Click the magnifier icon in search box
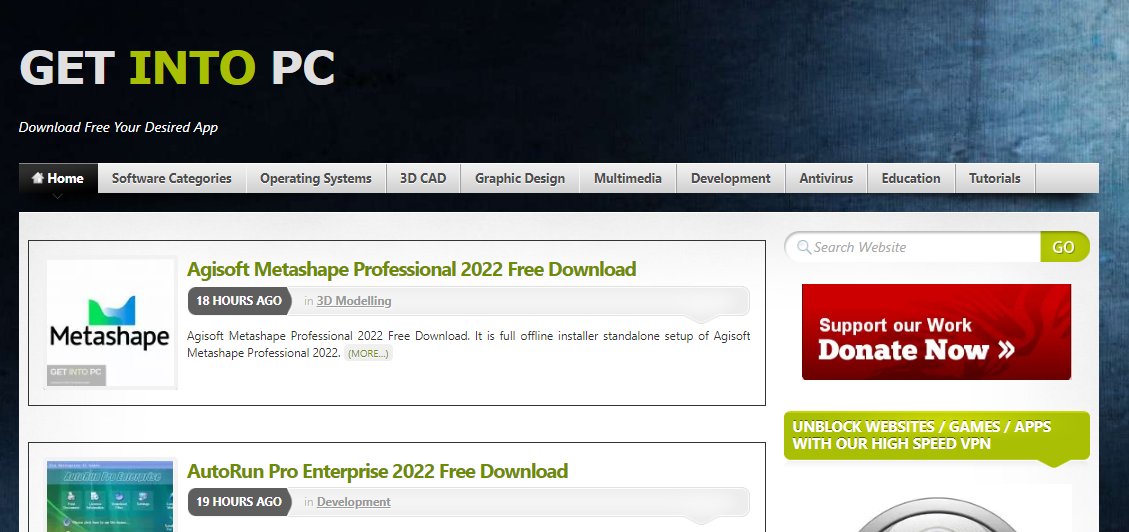1129x532 pixels. click(801, 247)
